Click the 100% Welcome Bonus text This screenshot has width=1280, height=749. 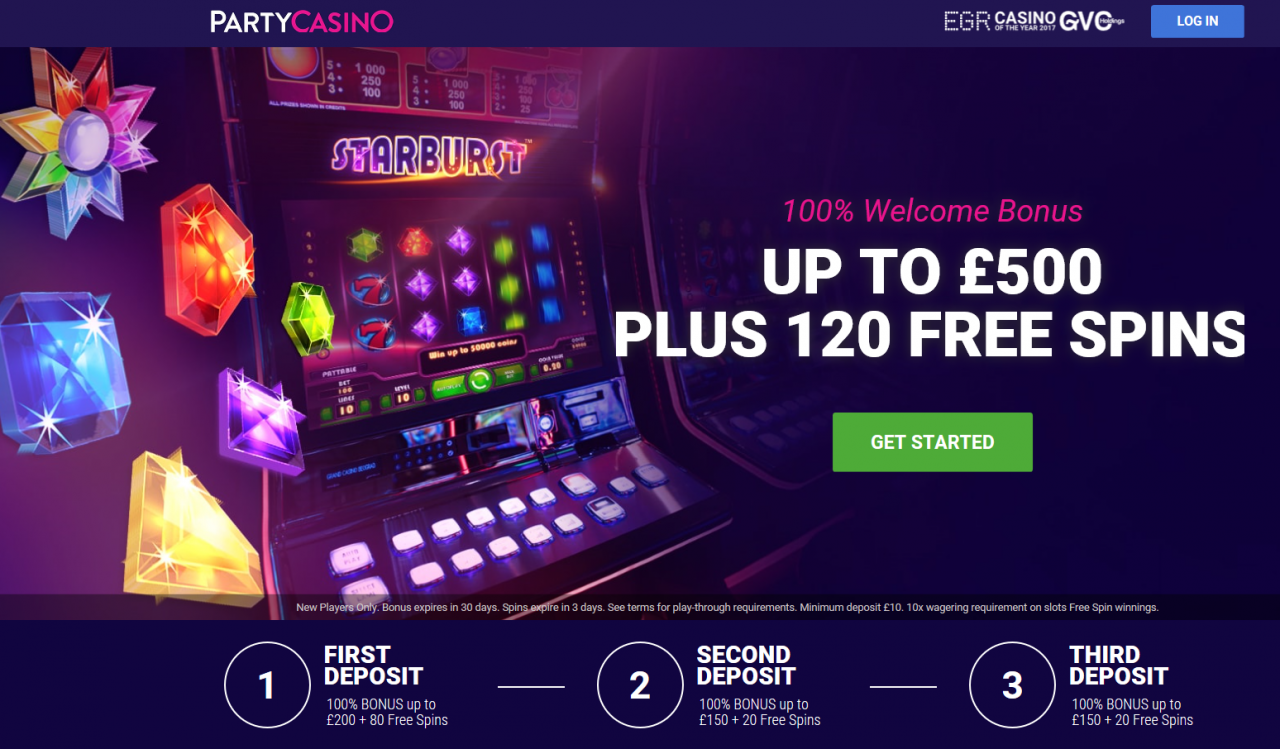(932, 211)
